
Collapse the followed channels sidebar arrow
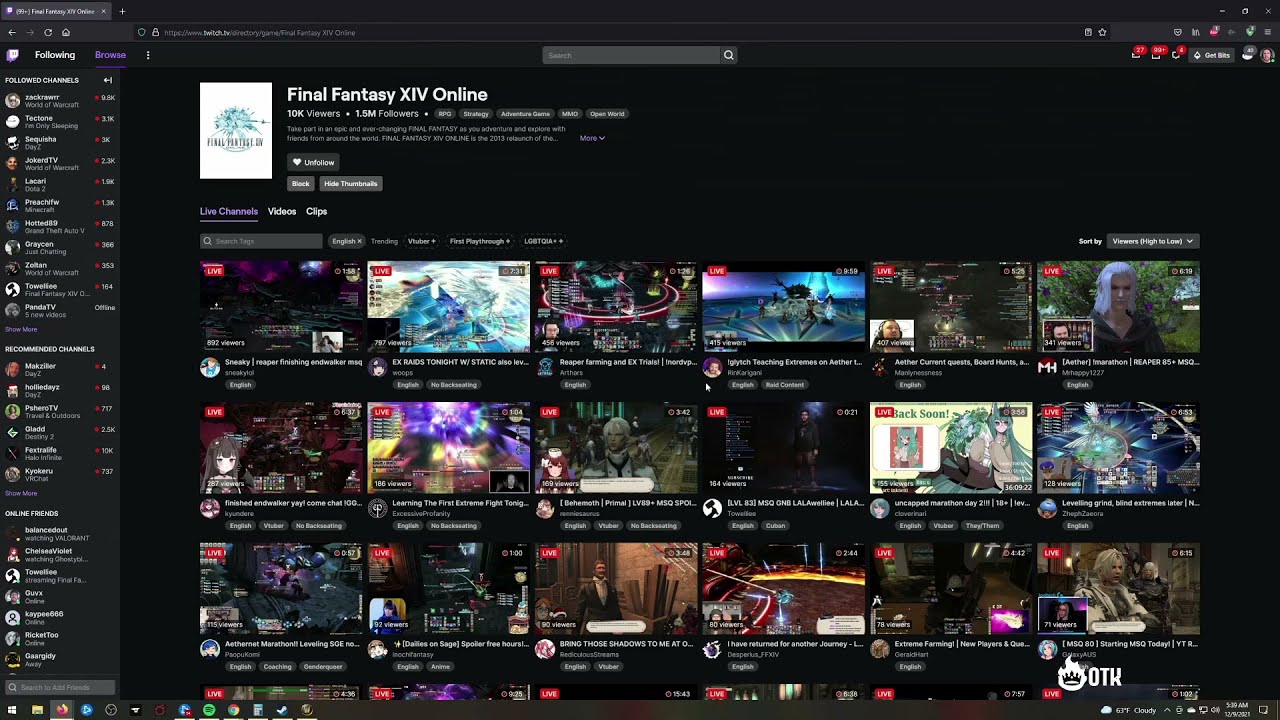(108, 80)
